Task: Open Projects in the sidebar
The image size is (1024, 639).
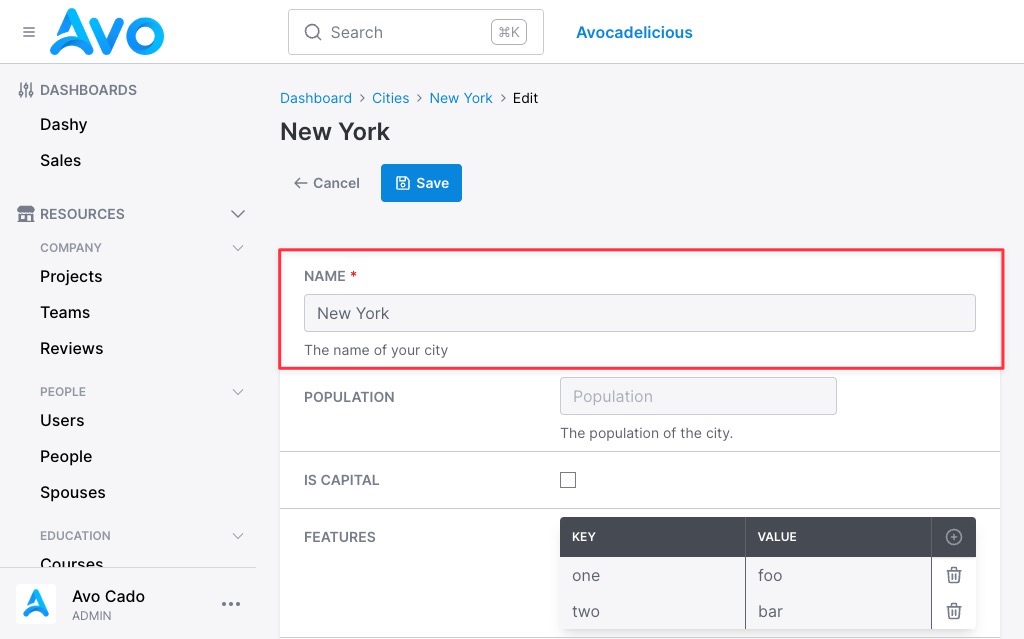Action: [x=71, y=276]
